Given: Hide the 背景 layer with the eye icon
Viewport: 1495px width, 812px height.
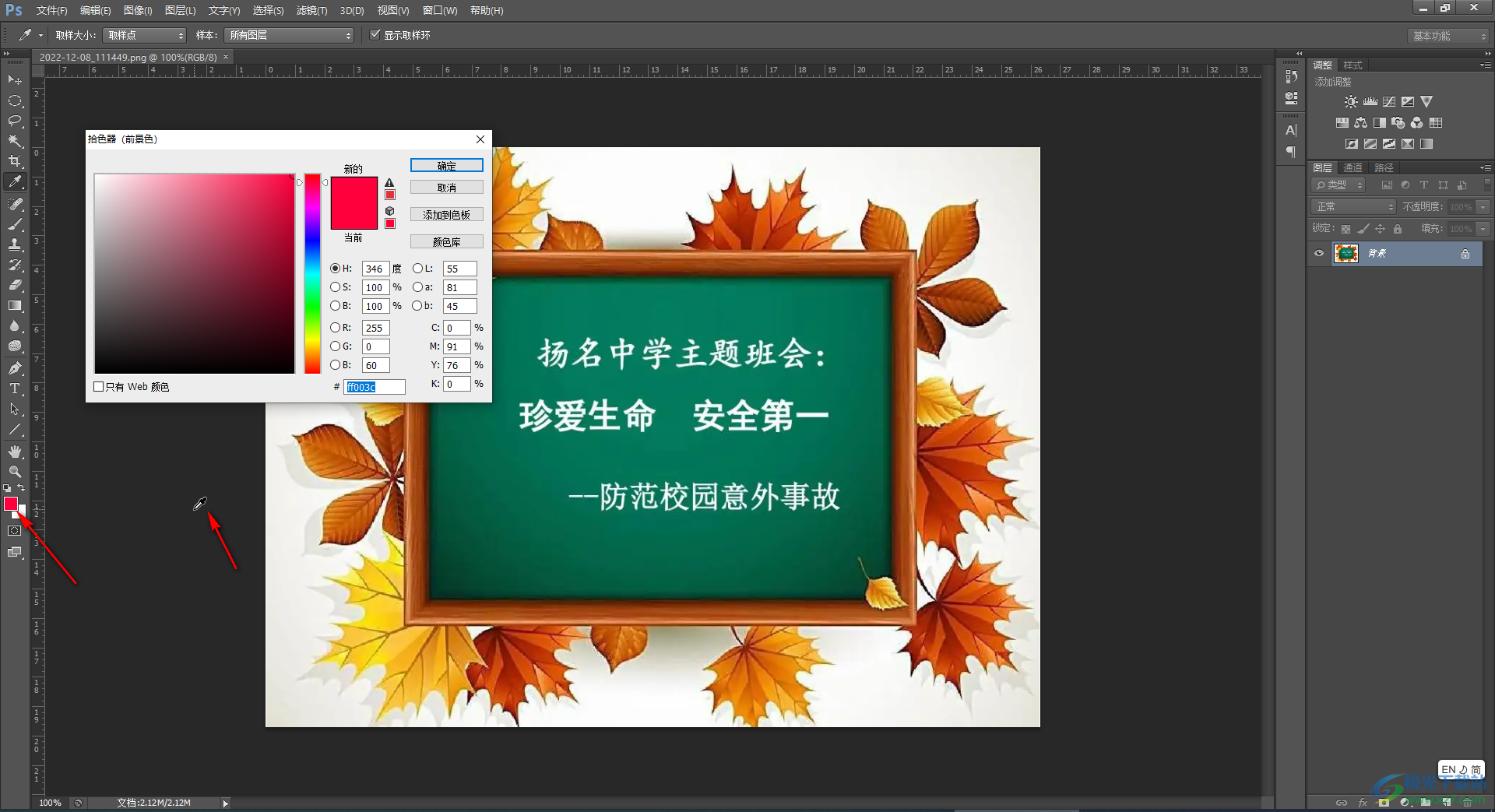Looking at the screenshot, I should (x=1319, y=254).
